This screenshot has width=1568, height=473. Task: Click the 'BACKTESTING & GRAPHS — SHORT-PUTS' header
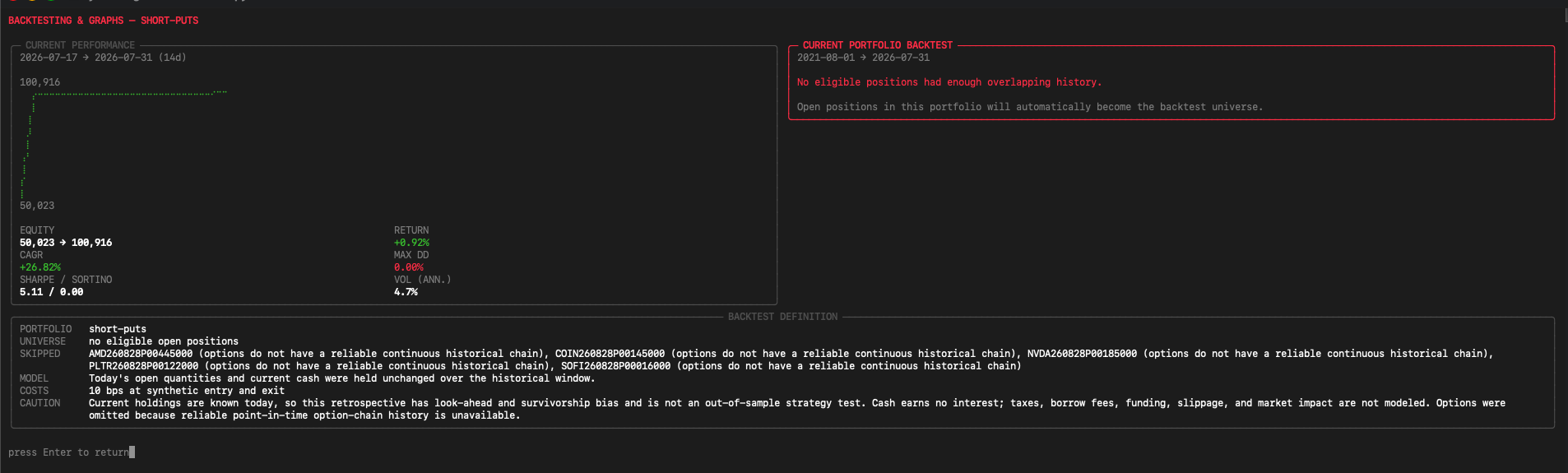pos(104,21)
